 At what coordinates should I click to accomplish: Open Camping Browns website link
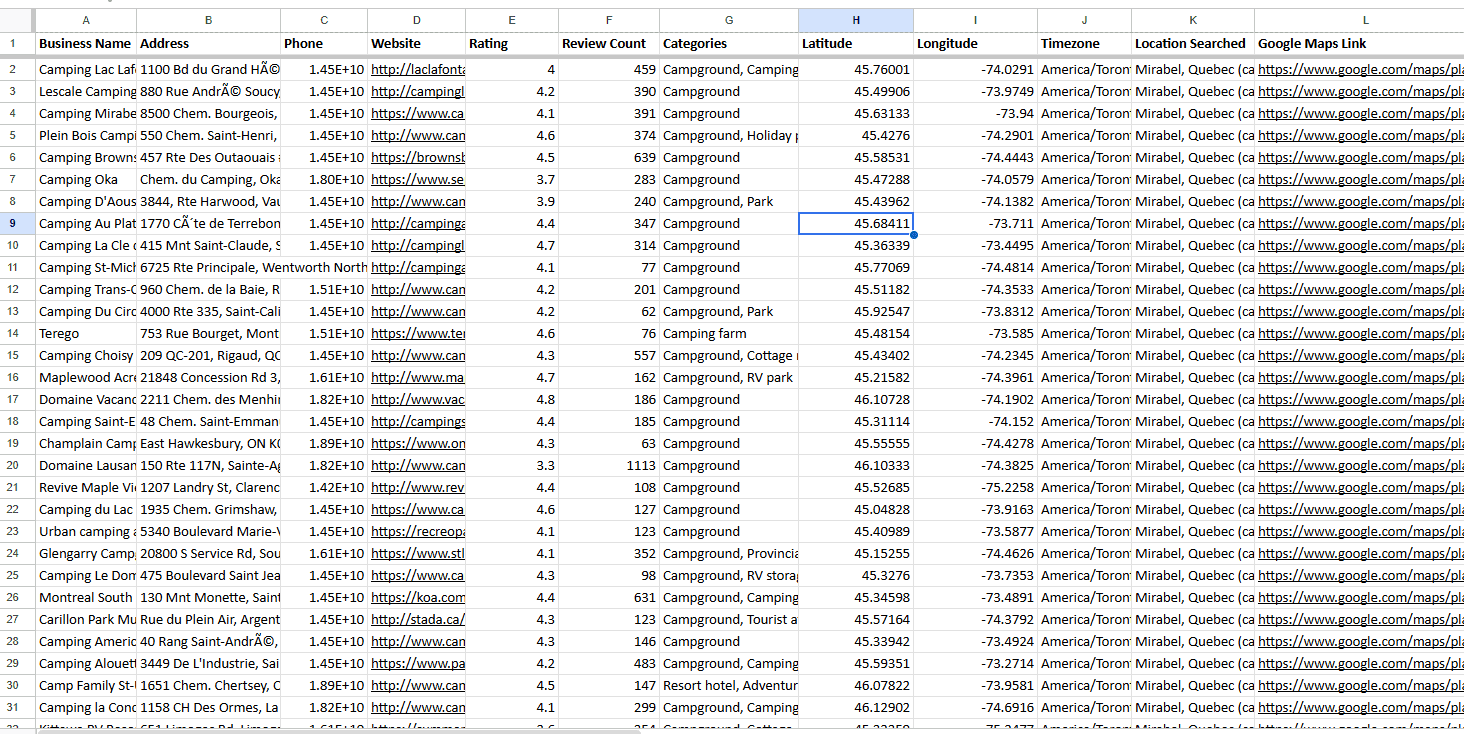pos(418,158)
